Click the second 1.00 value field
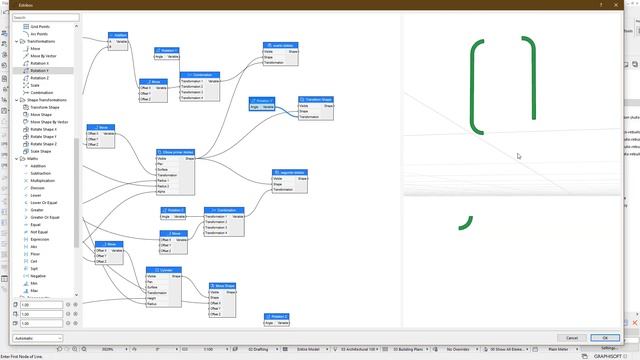This screenshot has width=640, height=360. tap(41, 314)
